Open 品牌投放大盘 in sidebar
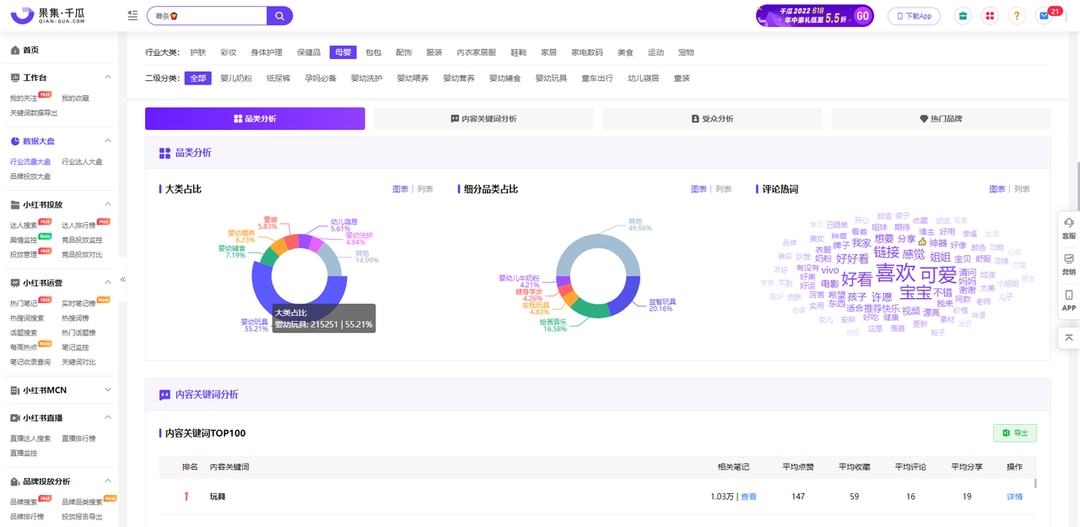Image resolution: width=1080 pixels, height=527 pixels. 30,176
